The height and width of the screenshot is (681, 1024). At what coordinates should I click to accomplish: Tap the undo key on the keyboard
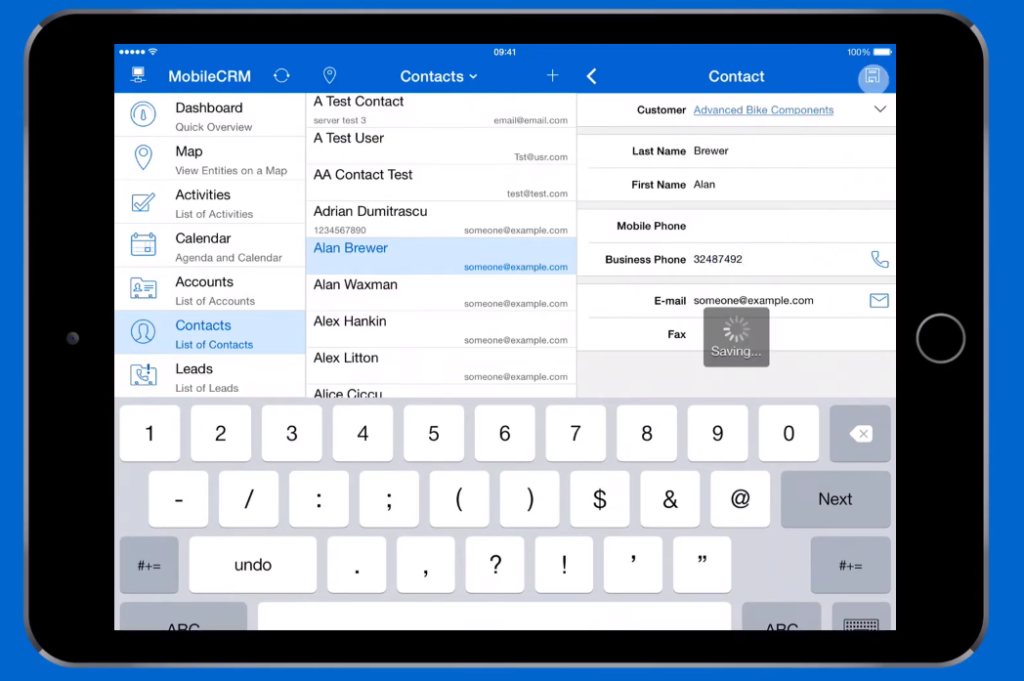[253, 565]
